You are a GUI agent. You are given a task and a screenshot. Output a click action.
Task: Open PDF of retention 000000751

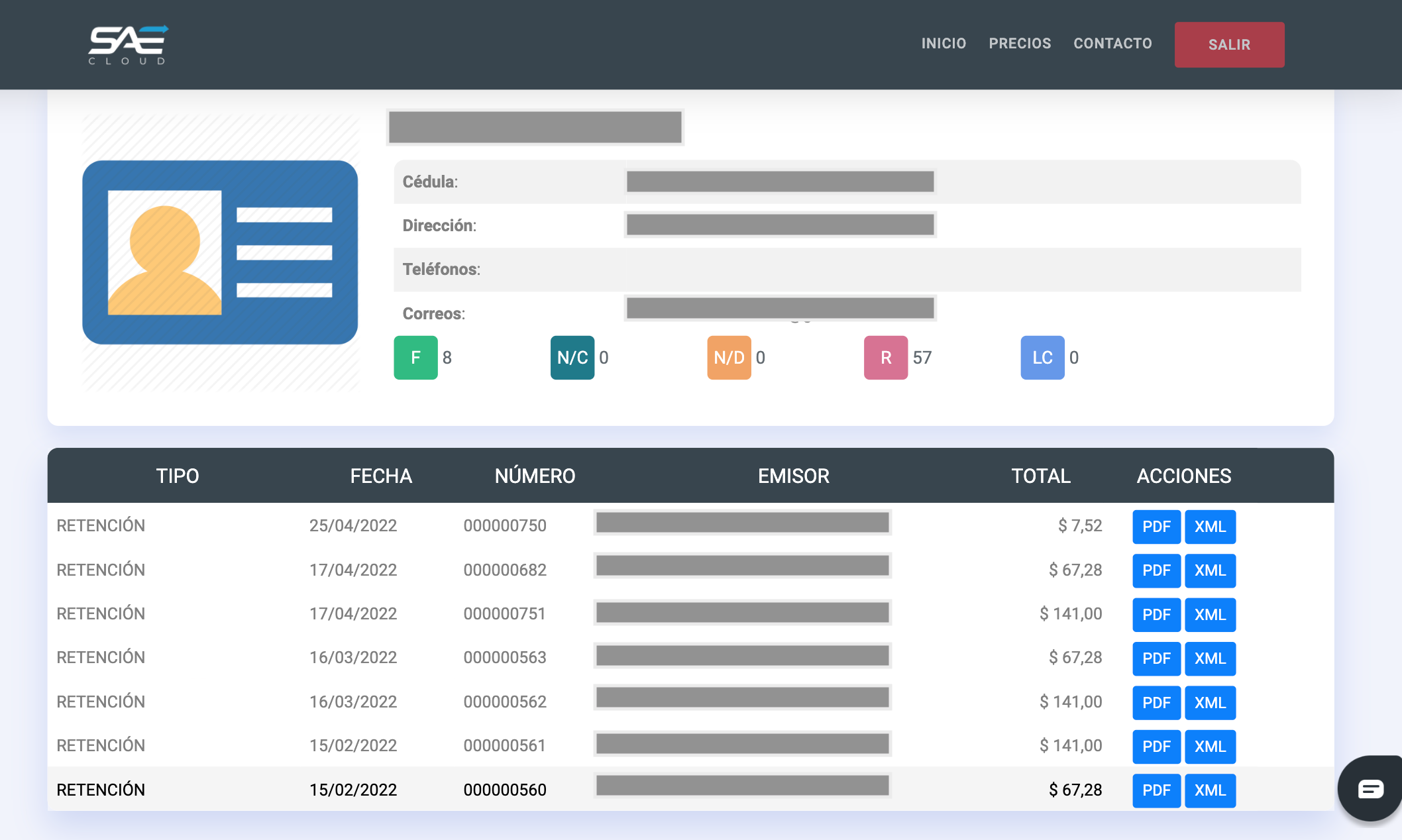tap(1156, 615)
